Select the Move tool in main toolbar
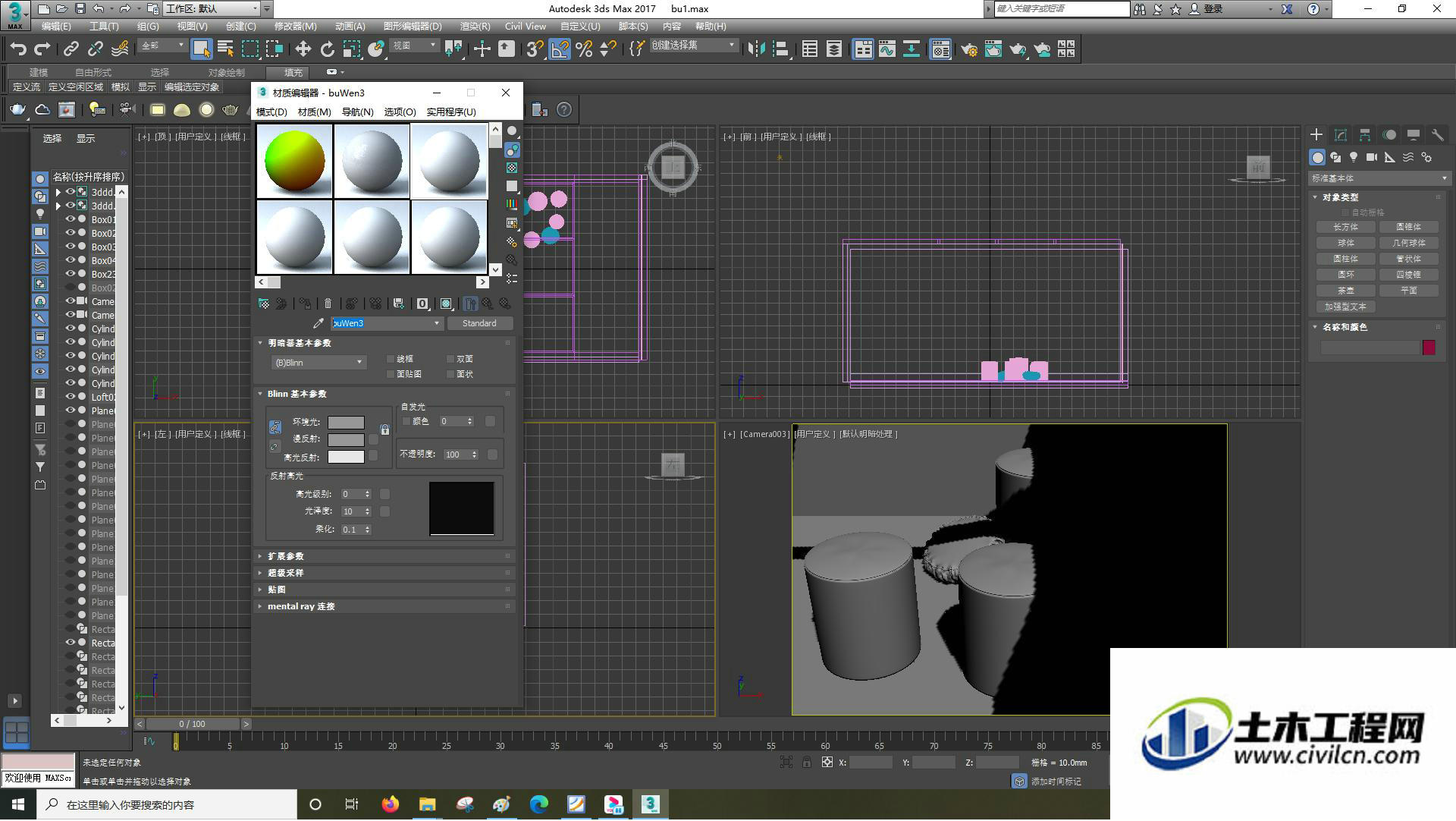Viewport: 1456px width, 821px height. click(x=303, y=49)
